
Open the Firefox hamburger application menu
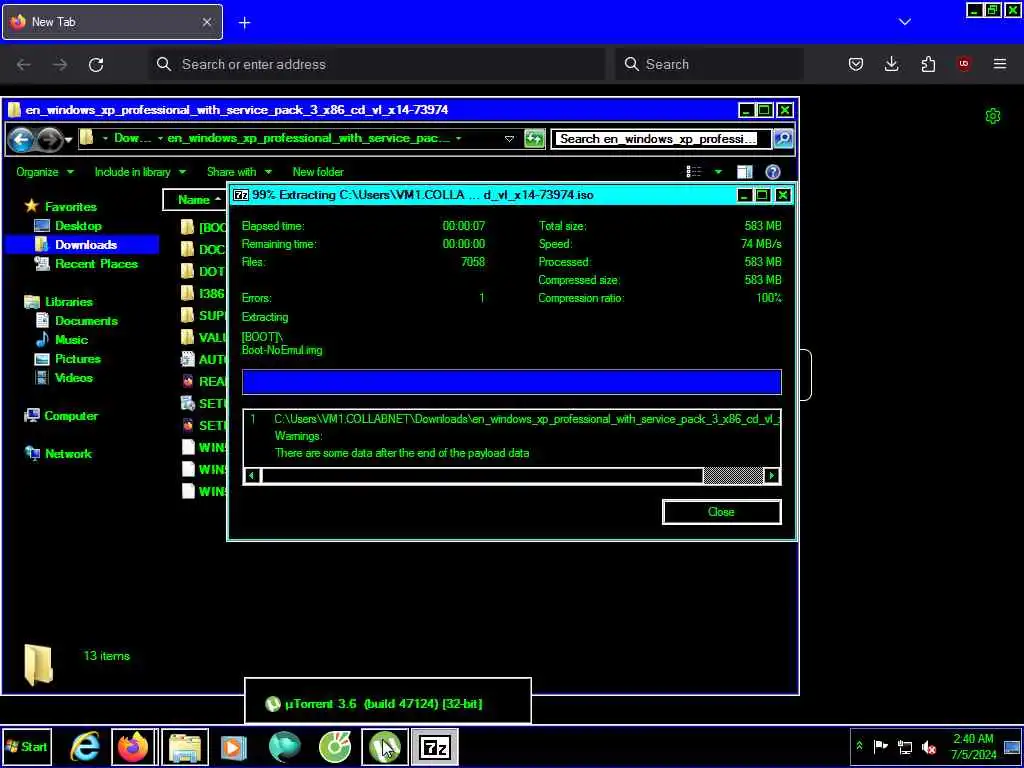tap(1000, 64)
